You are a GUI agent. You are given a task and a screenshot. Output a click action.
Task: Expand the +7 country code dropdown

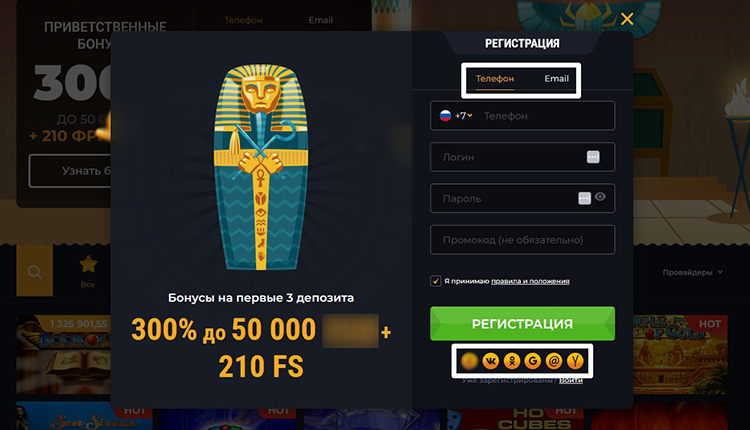pyautogui.click(x=463, y=116)
